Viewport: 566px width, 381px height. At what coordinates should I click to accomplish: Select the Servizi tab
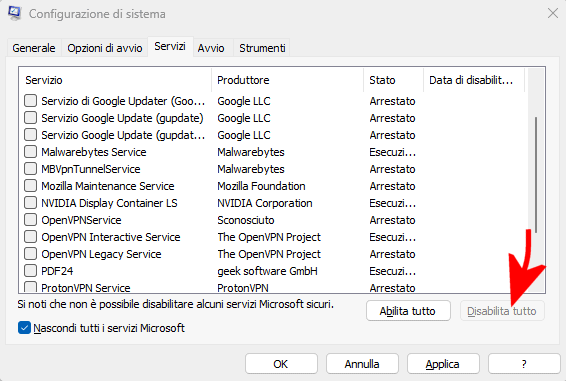pos(170,47)
